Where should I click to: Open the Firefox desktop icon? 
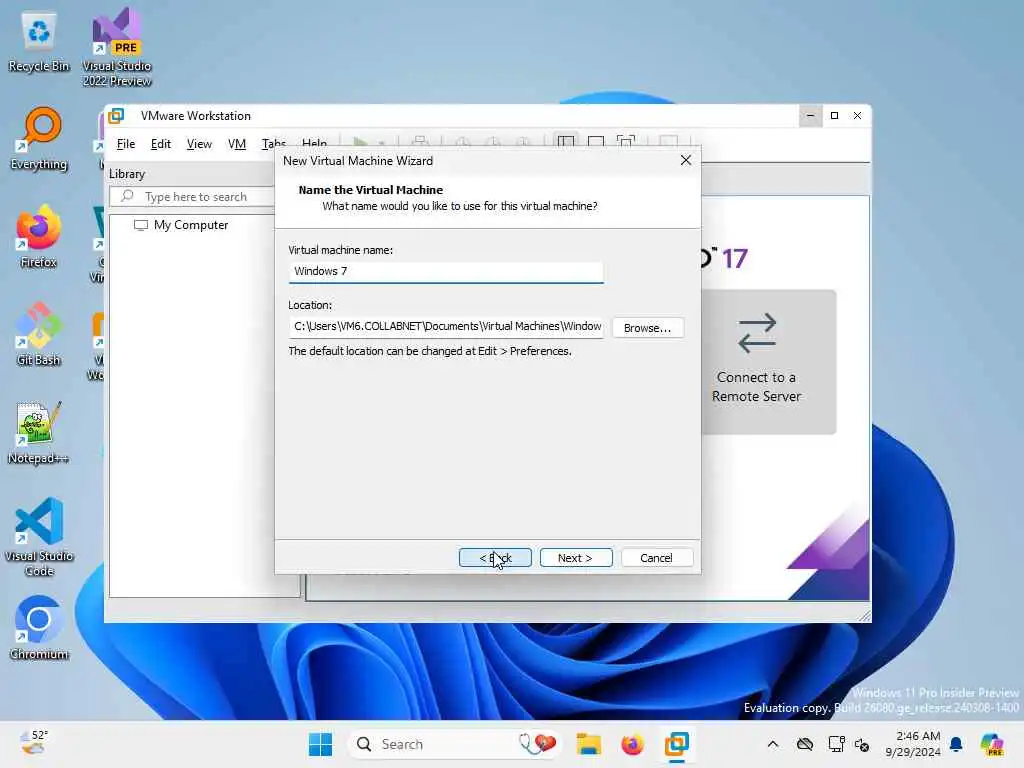point(39,236)
